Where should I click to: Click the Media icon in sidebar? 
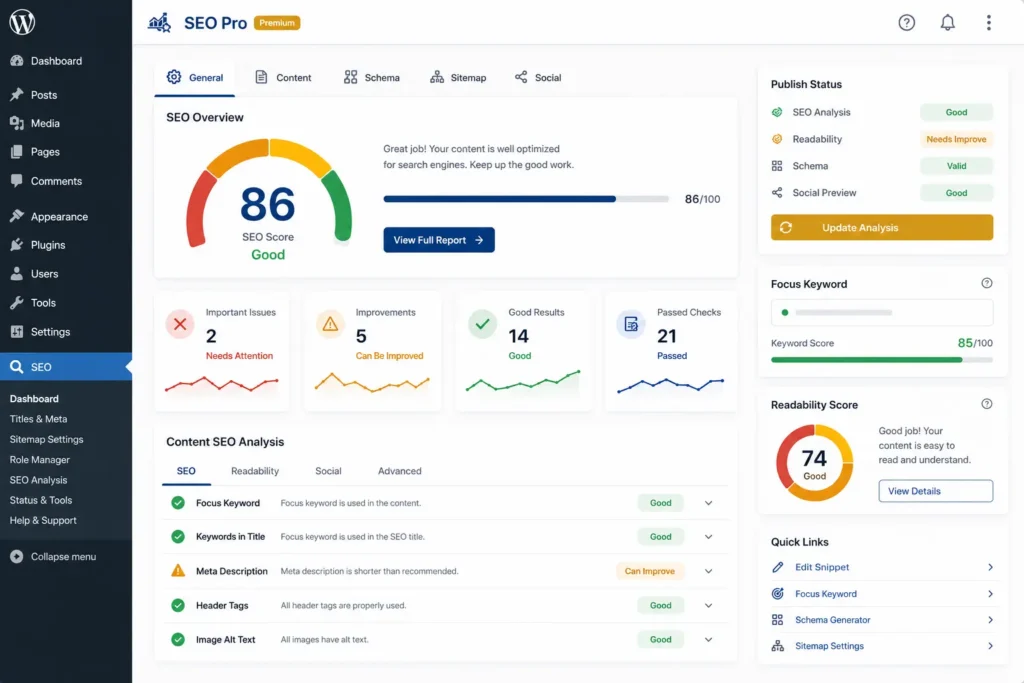(x=17, y=123)
